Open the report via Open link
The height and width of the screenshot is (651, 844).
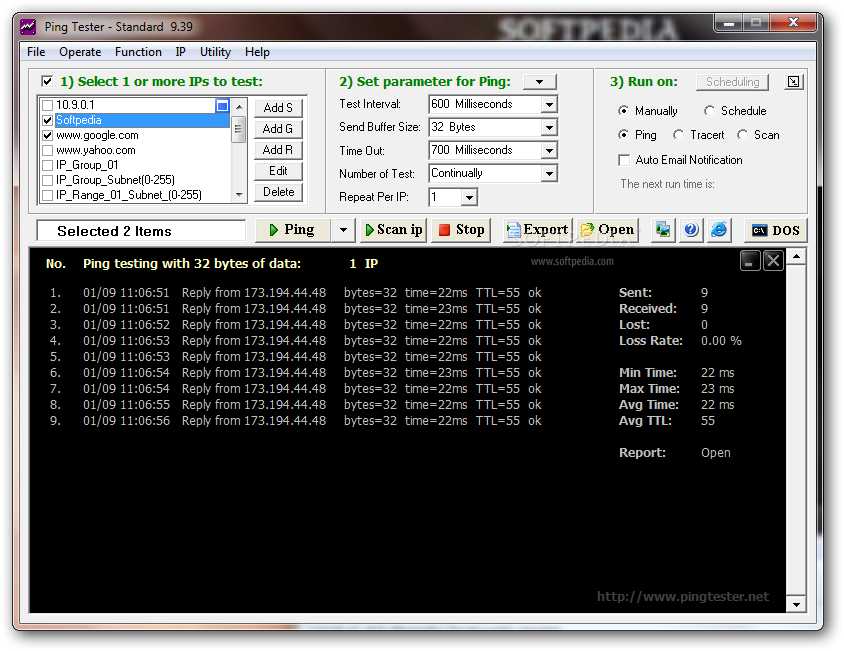(715, 453)
